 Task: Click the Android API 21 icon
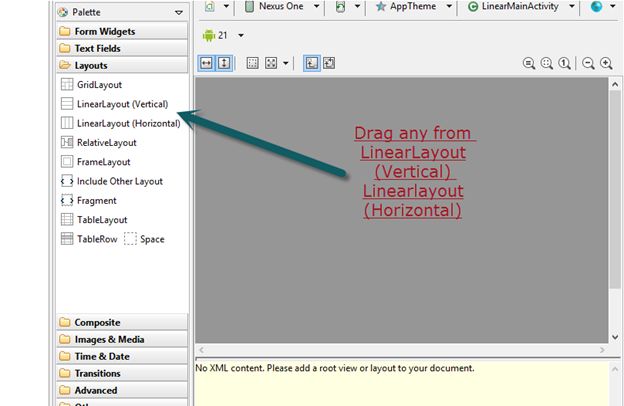(x=209, y=35)
